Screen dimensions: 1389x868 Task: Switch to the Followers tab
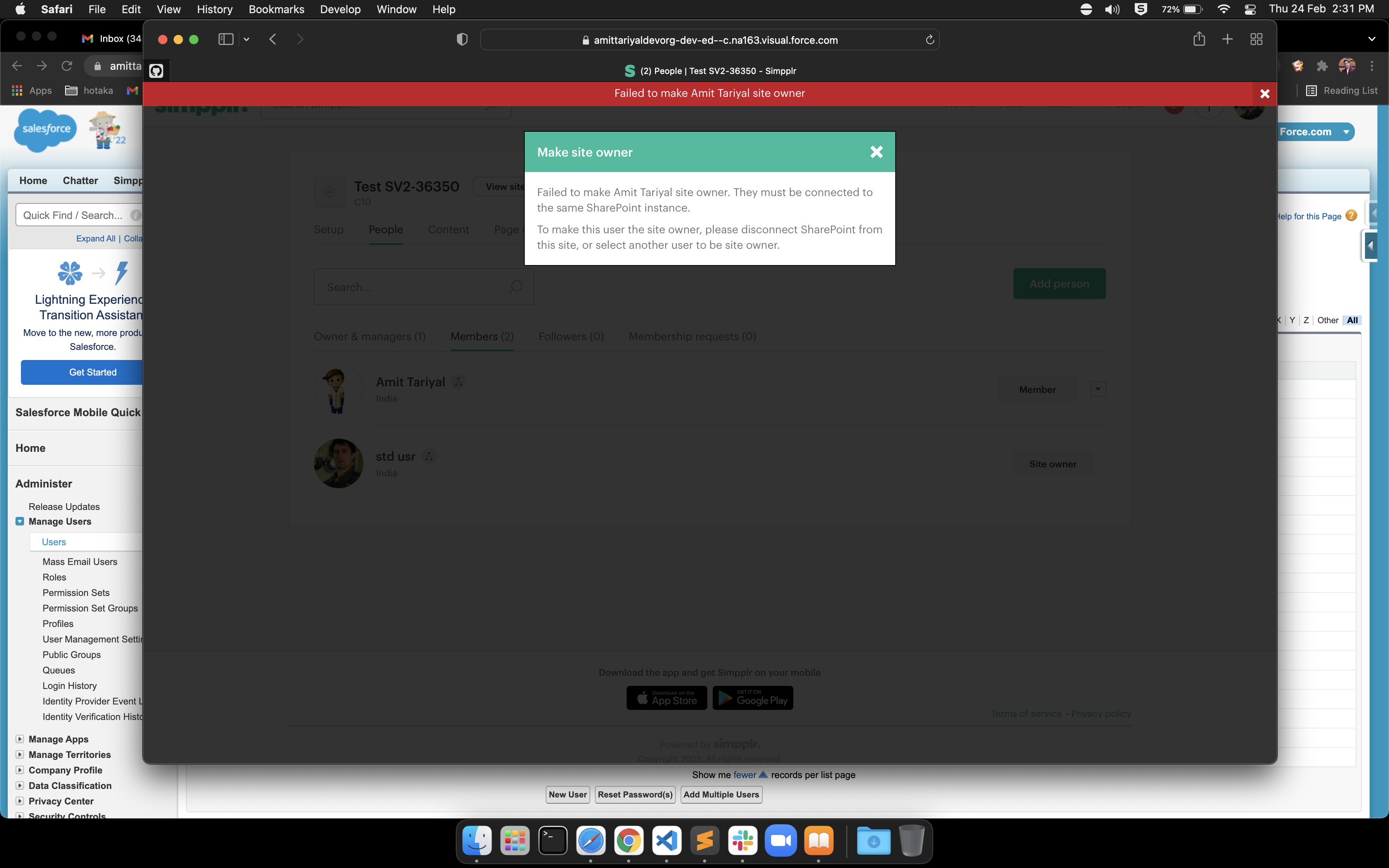click(x=570, y=336)
